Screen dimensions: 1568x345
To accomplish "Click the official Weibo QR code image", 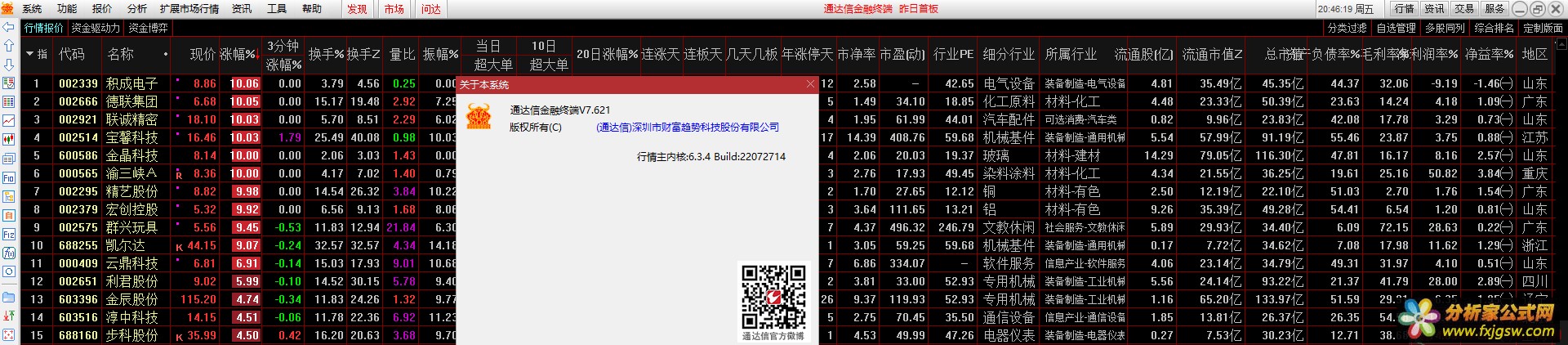I will tap(773, 296).
